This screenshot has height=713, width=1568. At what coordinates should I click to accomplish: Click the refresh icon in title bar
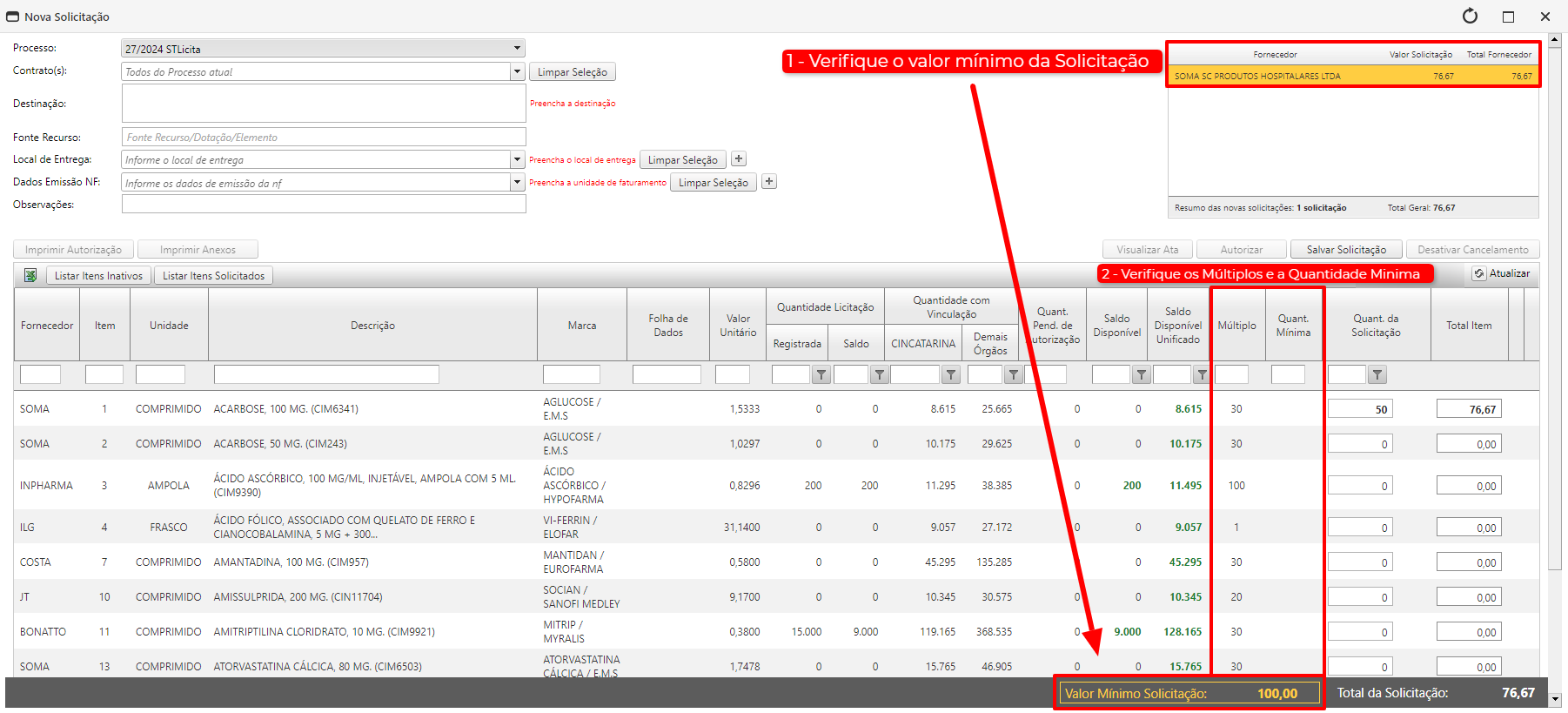click(x=1470, y=17)
